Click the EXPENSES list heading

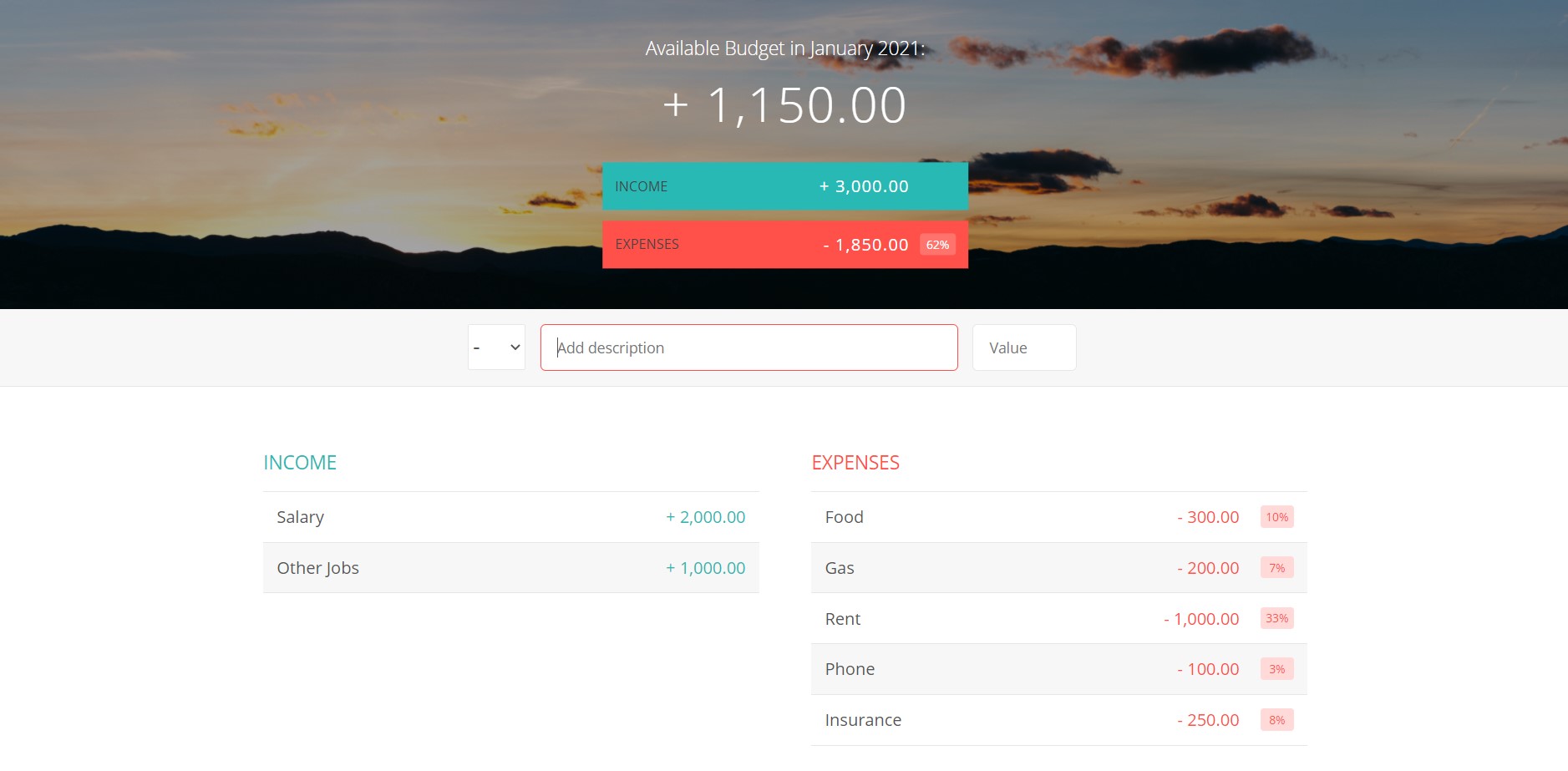(x=855, y=463)
